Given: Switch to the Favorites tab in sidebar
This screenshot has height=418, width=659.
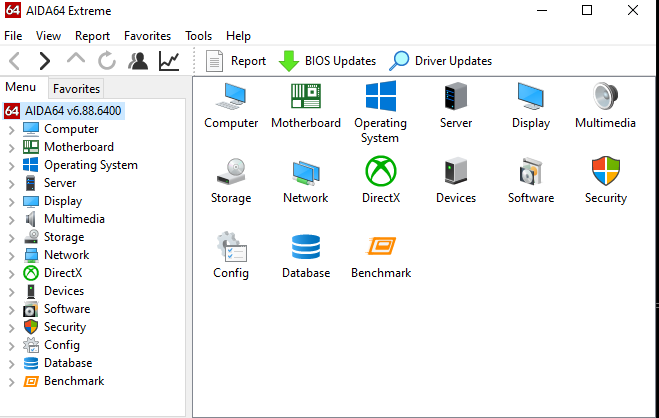Looking at the screenshot, I should coord(76,89).
